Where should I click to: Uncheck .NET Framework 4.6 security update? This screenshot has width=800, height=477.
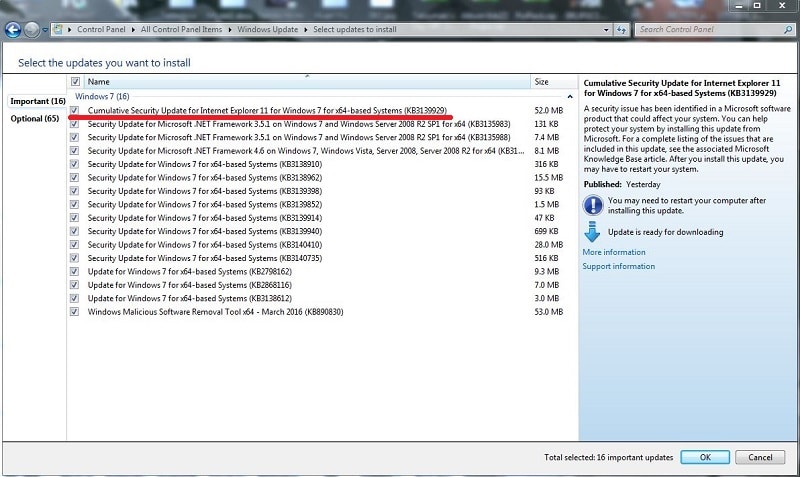click(74, 150)
